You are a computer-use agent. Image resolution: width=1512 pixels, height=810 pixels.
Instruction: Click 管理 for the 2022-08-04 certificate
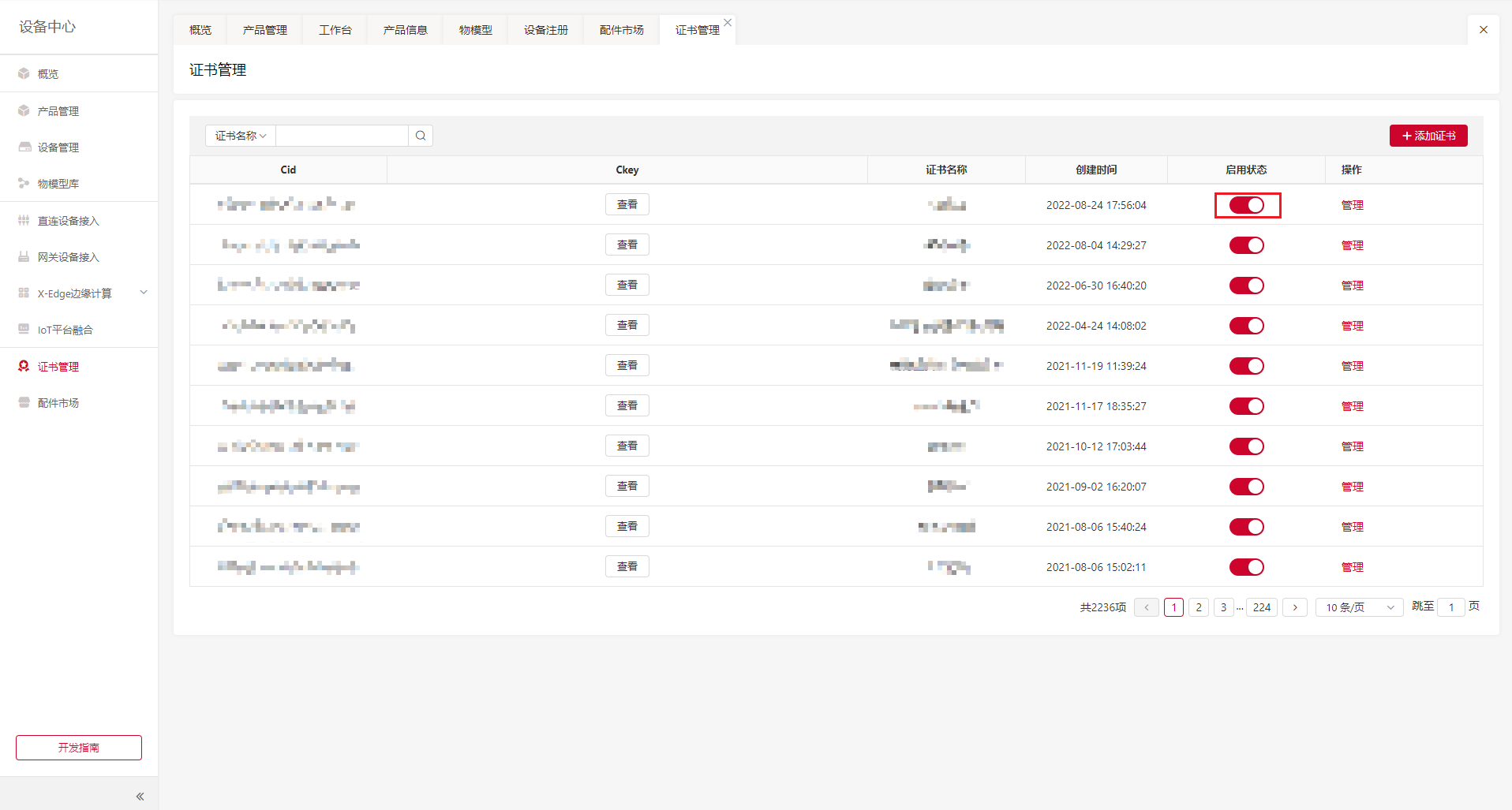1352,245
